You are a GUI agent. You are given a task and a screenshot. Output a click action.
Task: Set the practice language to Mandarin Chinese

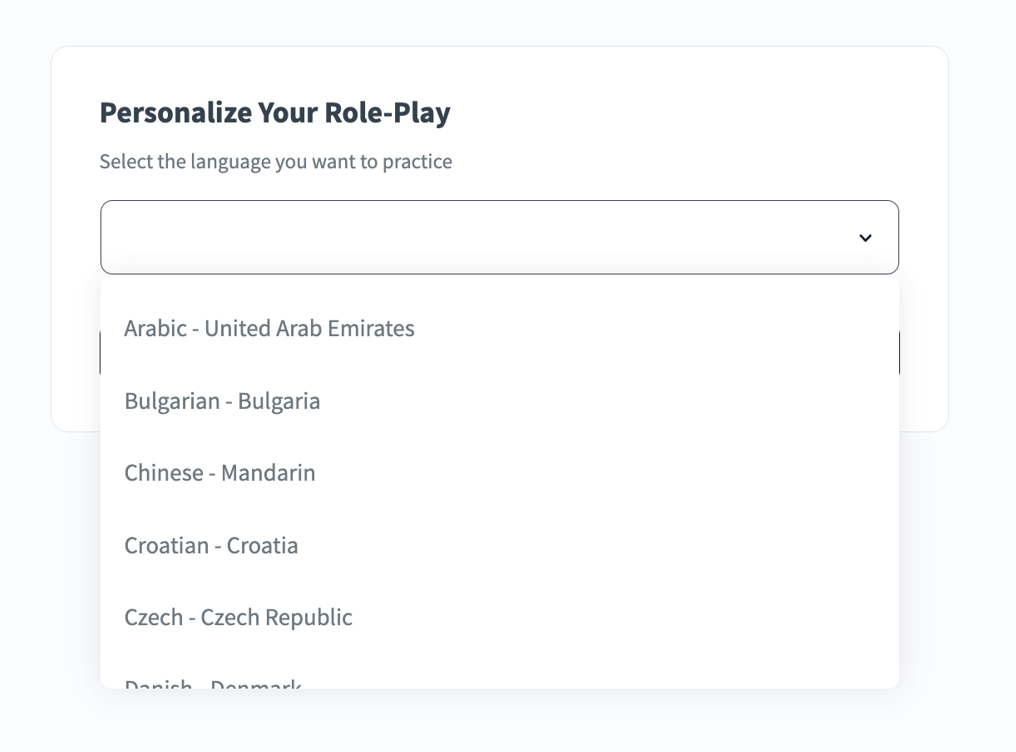220,473
